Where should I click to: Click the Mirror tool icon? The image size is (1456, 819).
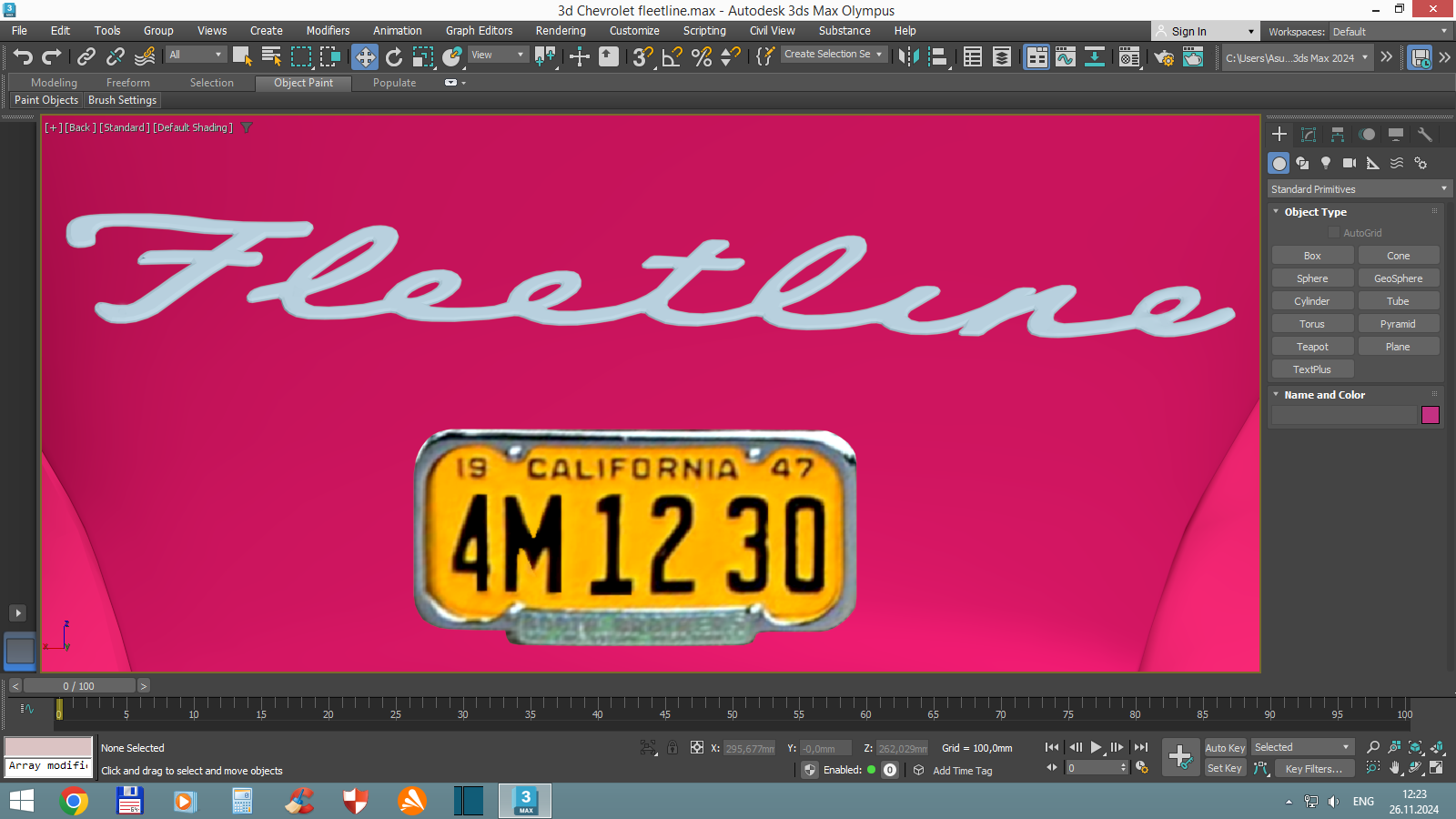tap(908, 56)
